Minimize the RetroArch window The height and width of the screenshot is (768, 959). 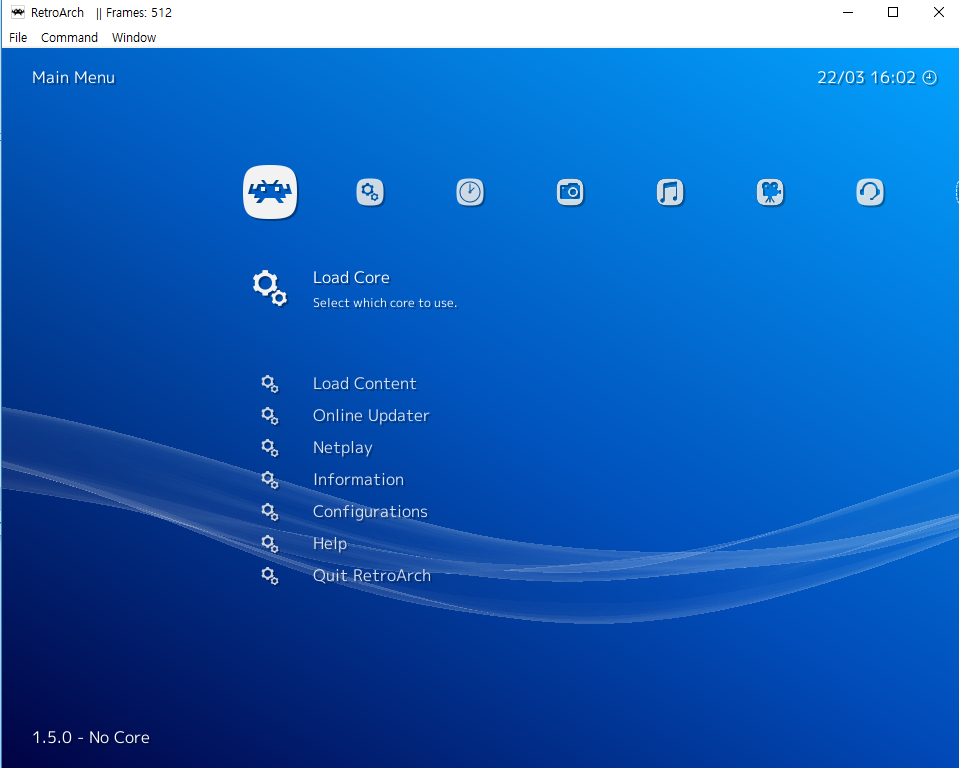(848, 12)
